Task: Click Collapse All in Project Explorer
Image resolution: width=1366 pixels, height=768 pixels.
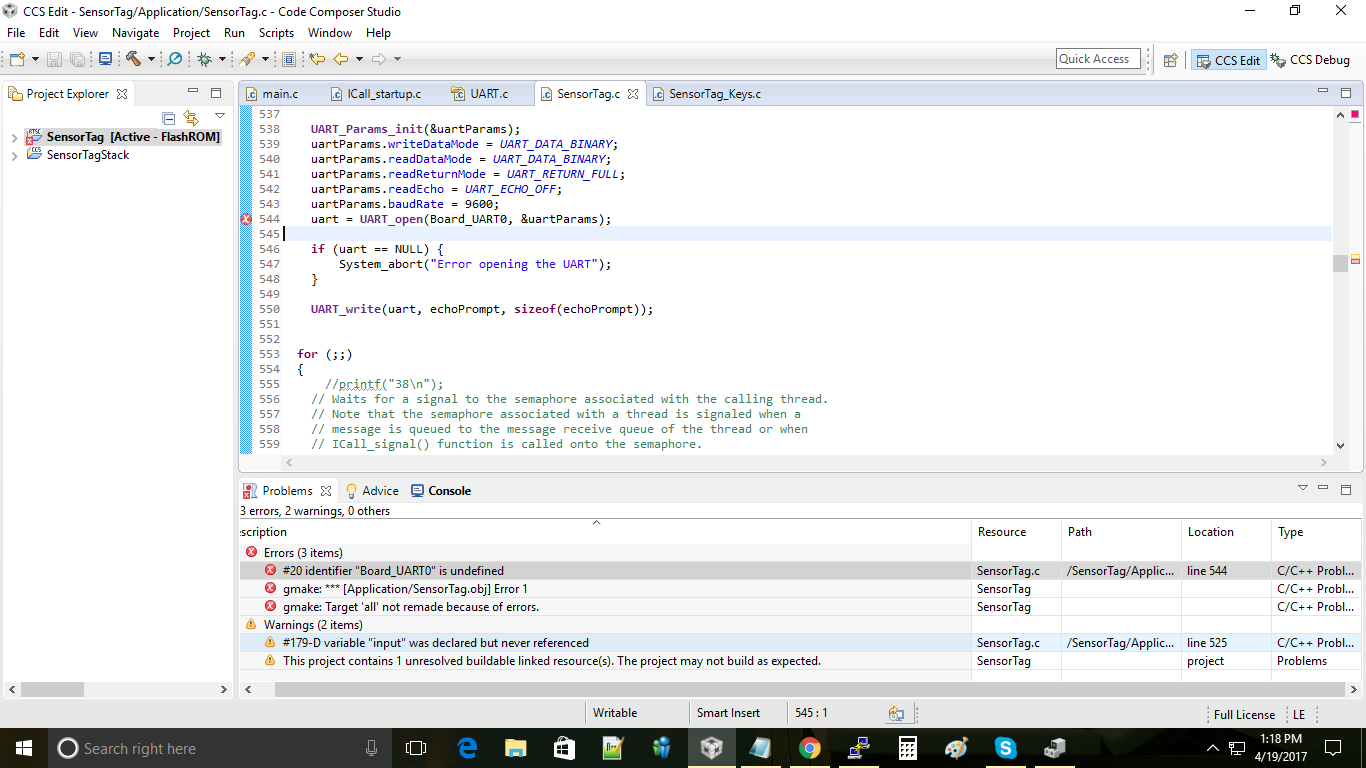Action: pos(168,118)
